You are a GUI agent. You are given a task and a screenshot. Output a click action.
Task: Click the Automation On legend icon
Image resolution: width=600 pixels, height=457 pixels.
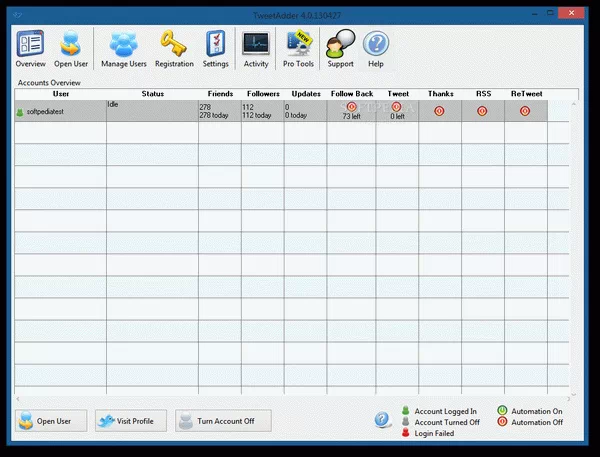pos(502,411)
